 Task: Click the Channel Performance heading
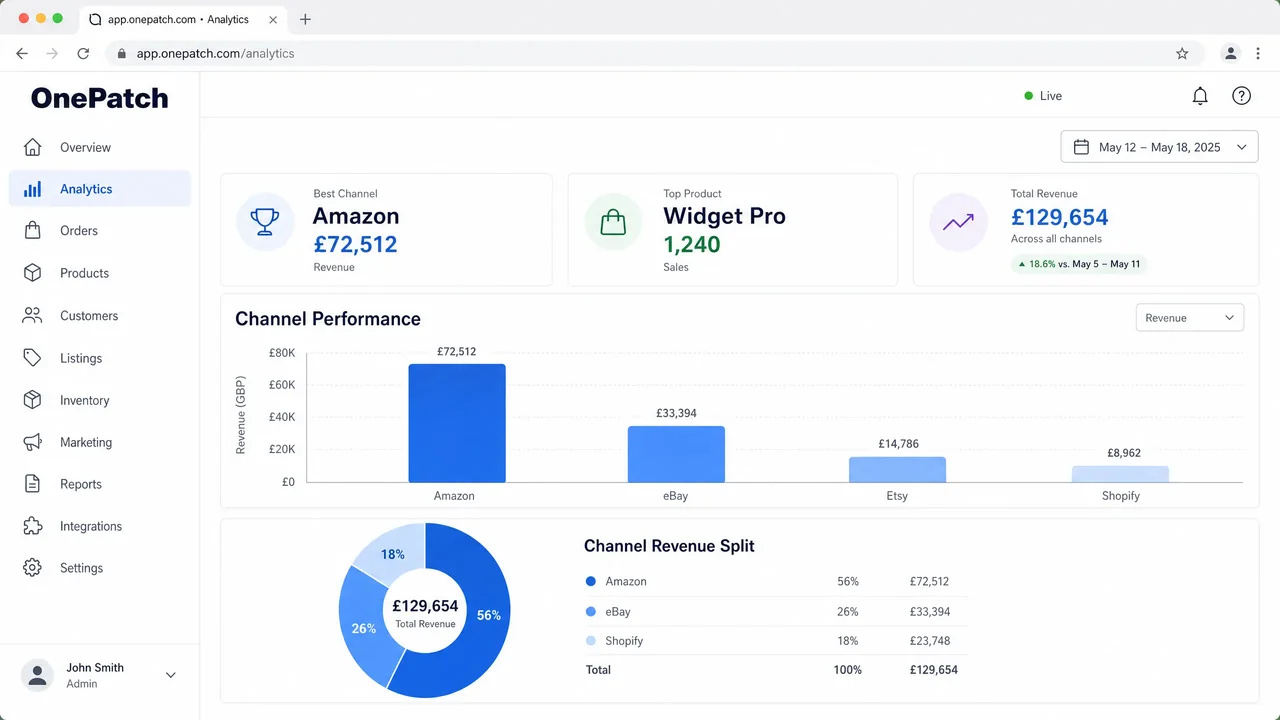coord(328,319)
